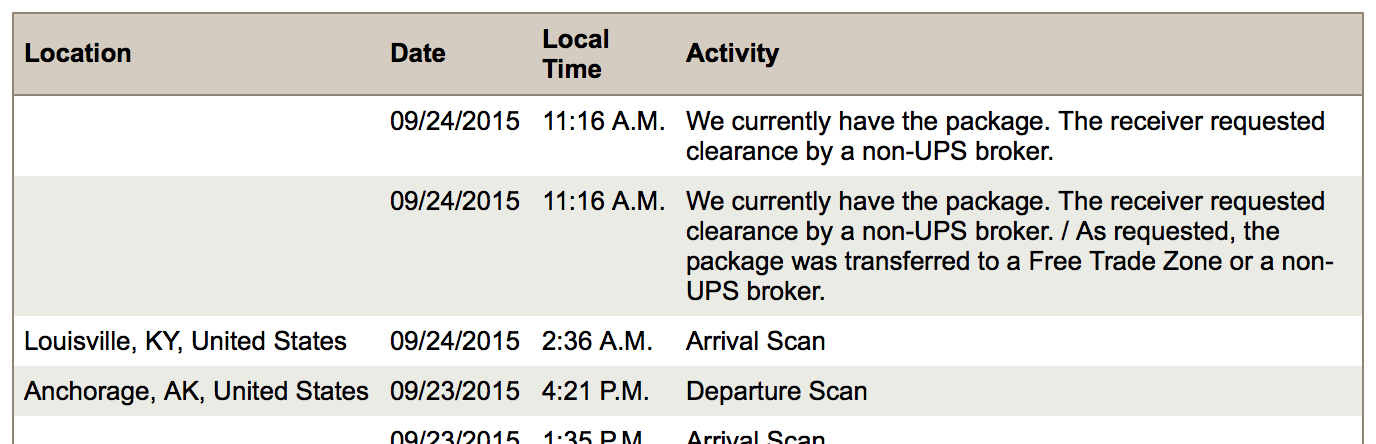Select the Anchorage, AK location cell
1376x444 pixels.
196,391
